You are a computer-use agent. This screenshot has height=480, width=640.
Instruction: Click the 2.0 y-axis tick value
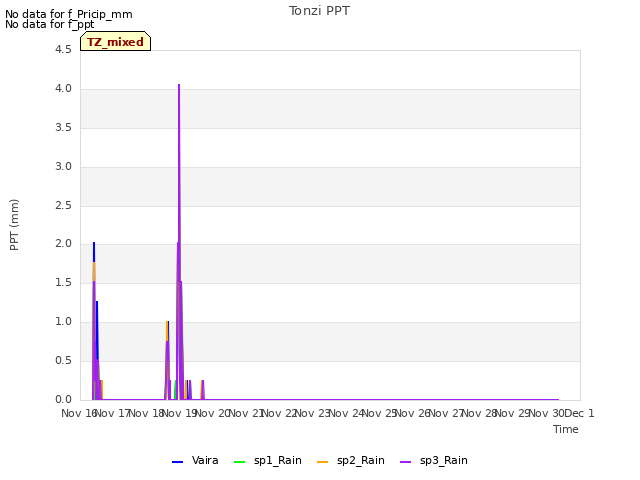(63, 244)
